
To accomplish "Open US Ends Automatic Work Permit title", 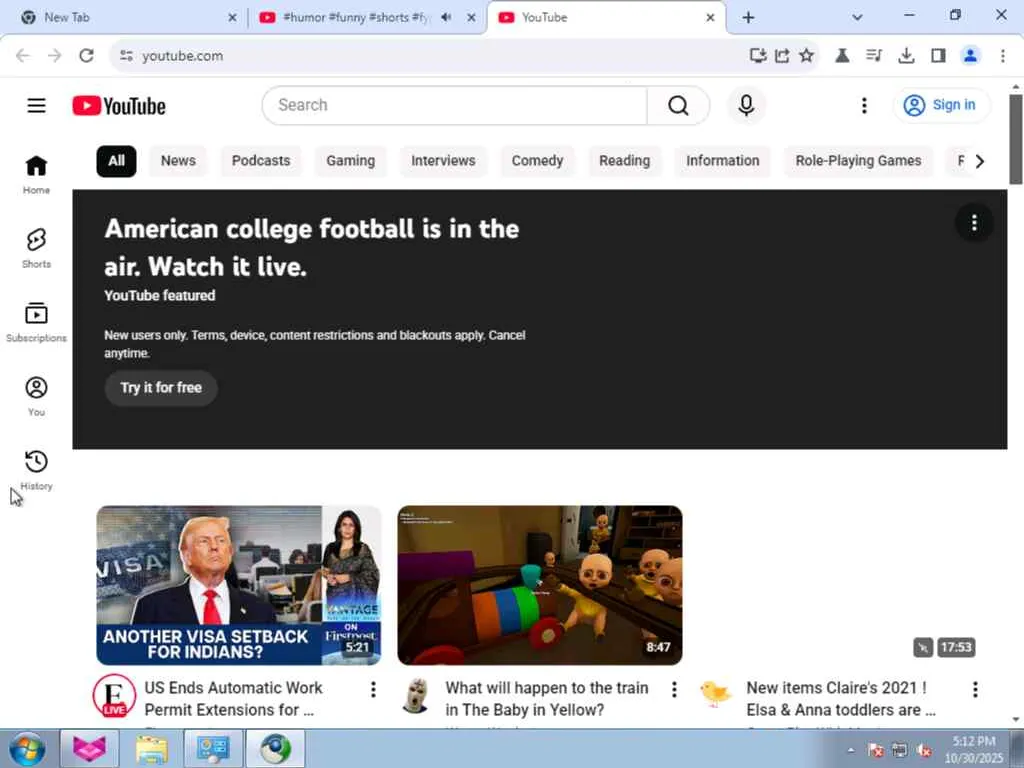I will point(232,699).
